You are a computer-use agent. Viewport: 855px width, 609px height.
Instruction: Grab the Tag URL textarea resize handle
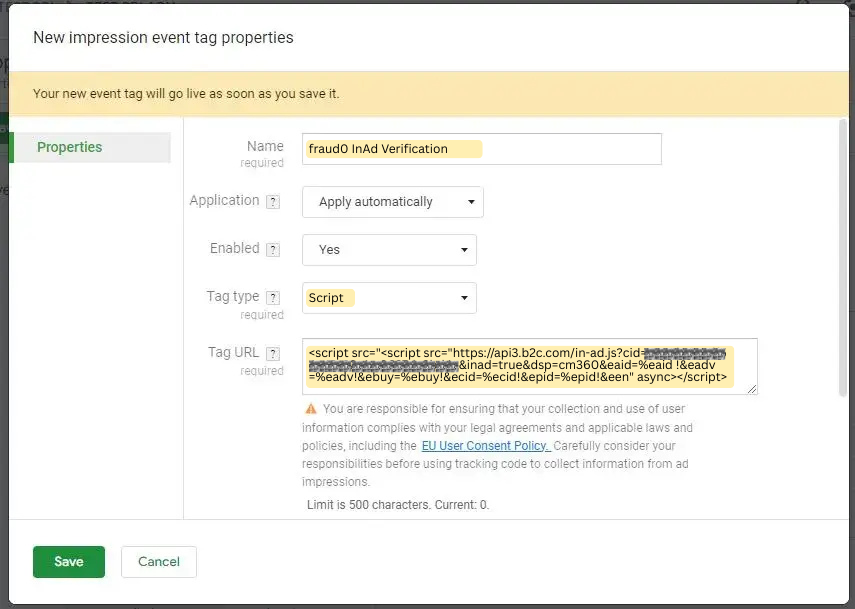click(751, 389)
